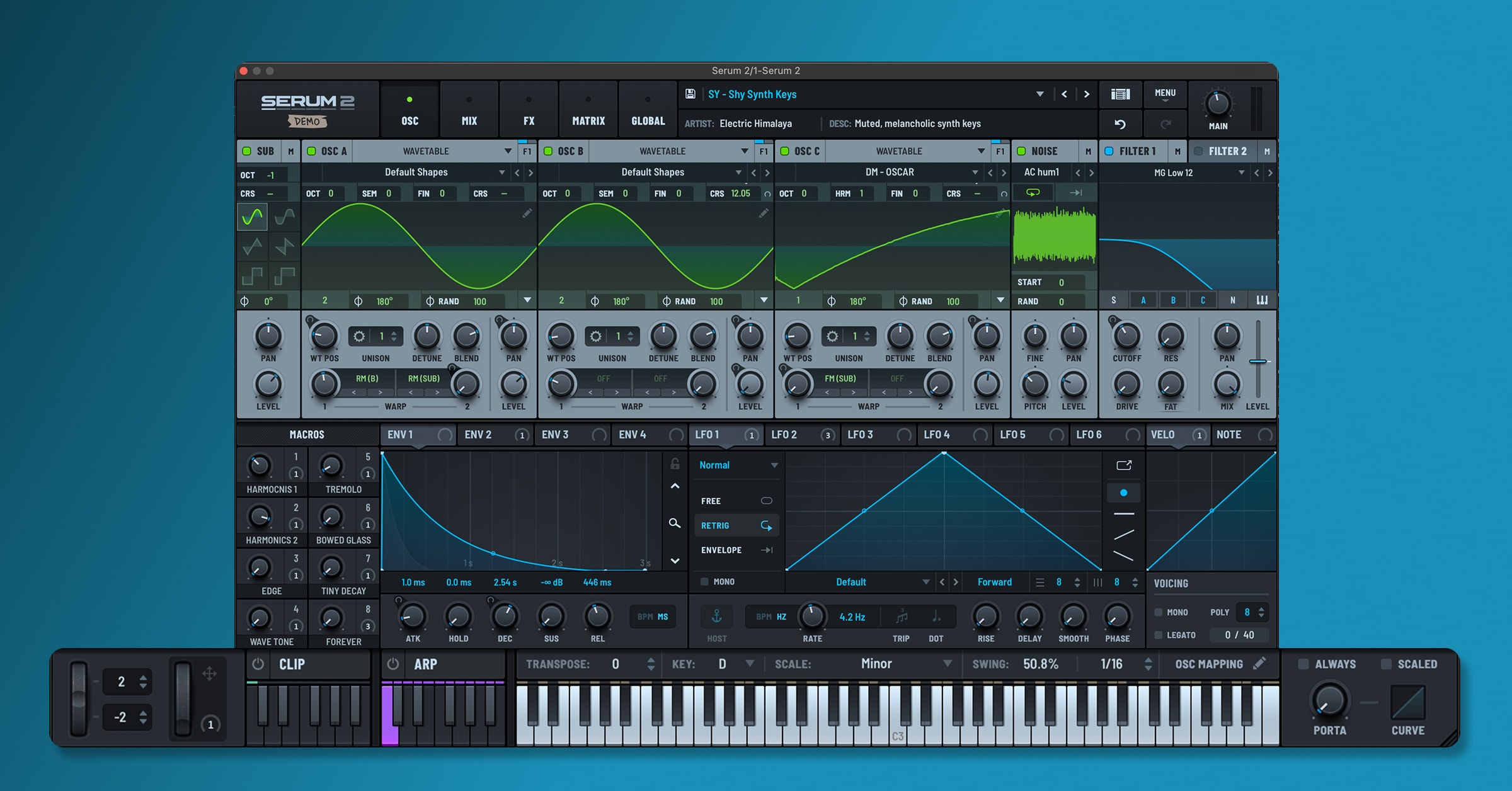
Task: Enable LFO triplet note icon
Action: (902, 617)
